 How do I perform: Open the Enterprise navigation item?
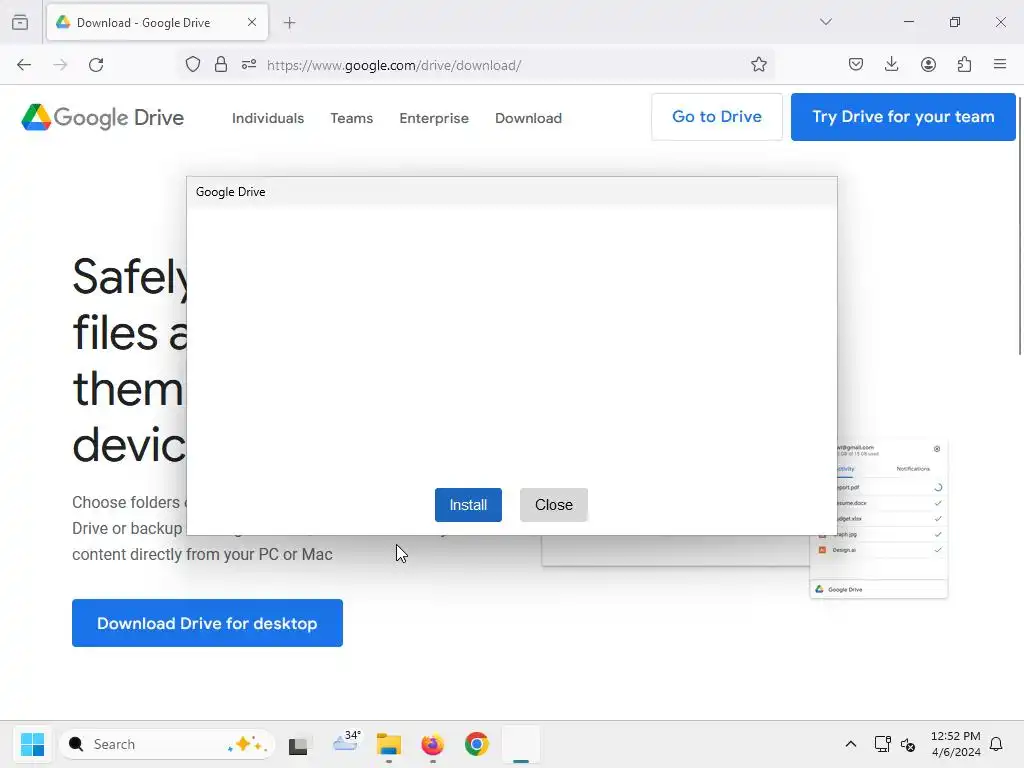(434, 118)
